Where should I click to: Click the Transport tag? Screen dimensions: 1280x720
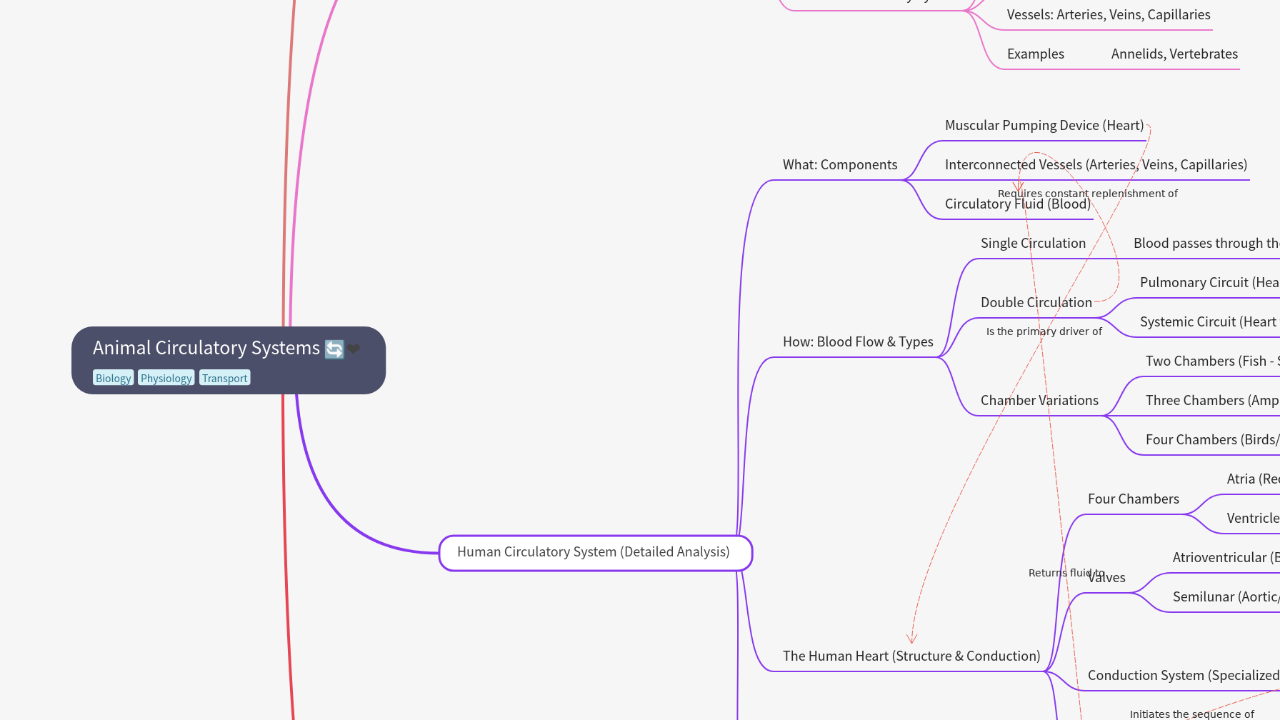(224, 378)
